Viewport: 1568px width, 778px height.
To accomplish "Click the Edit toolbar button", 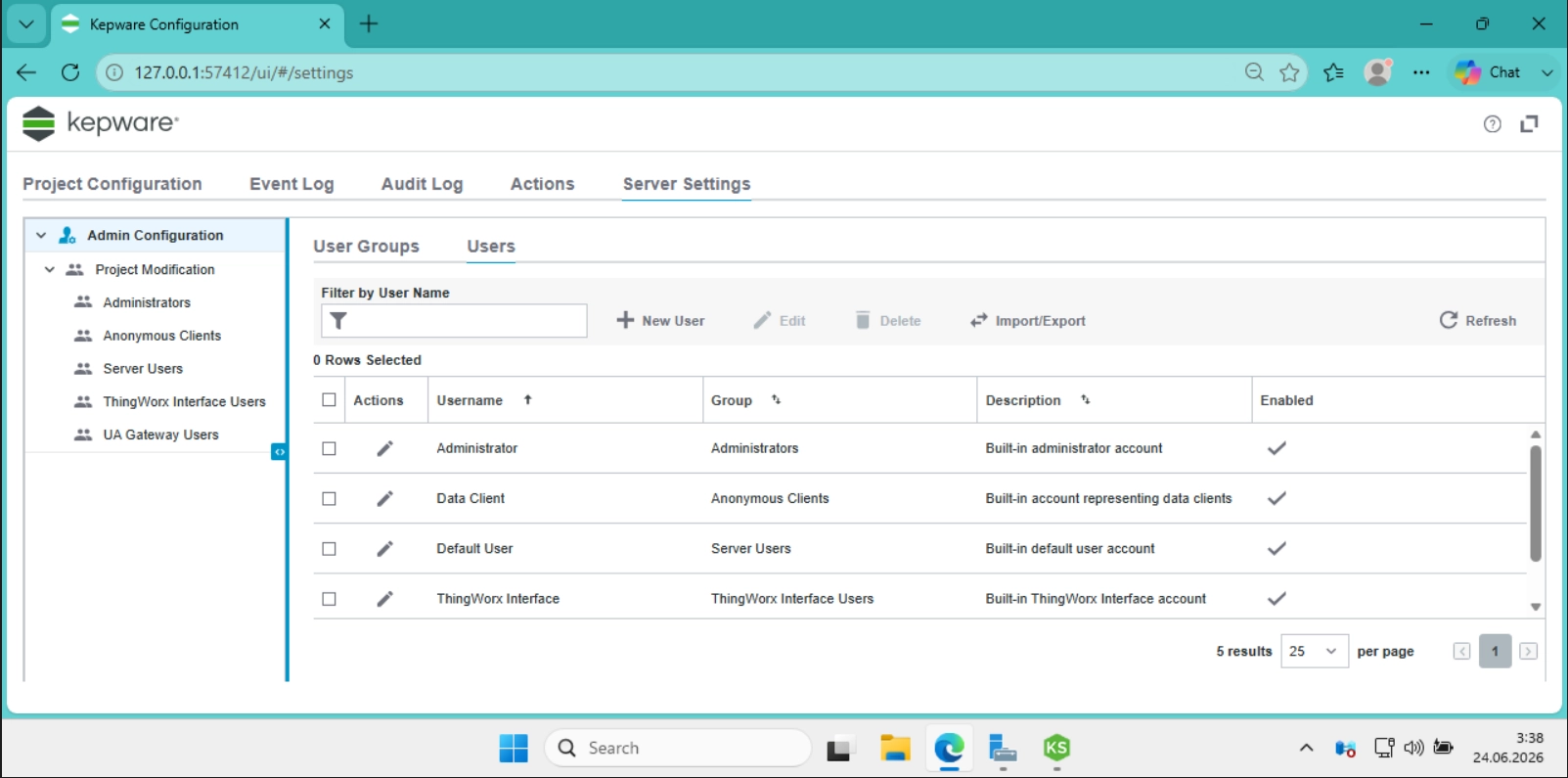I will pos(780,321).
